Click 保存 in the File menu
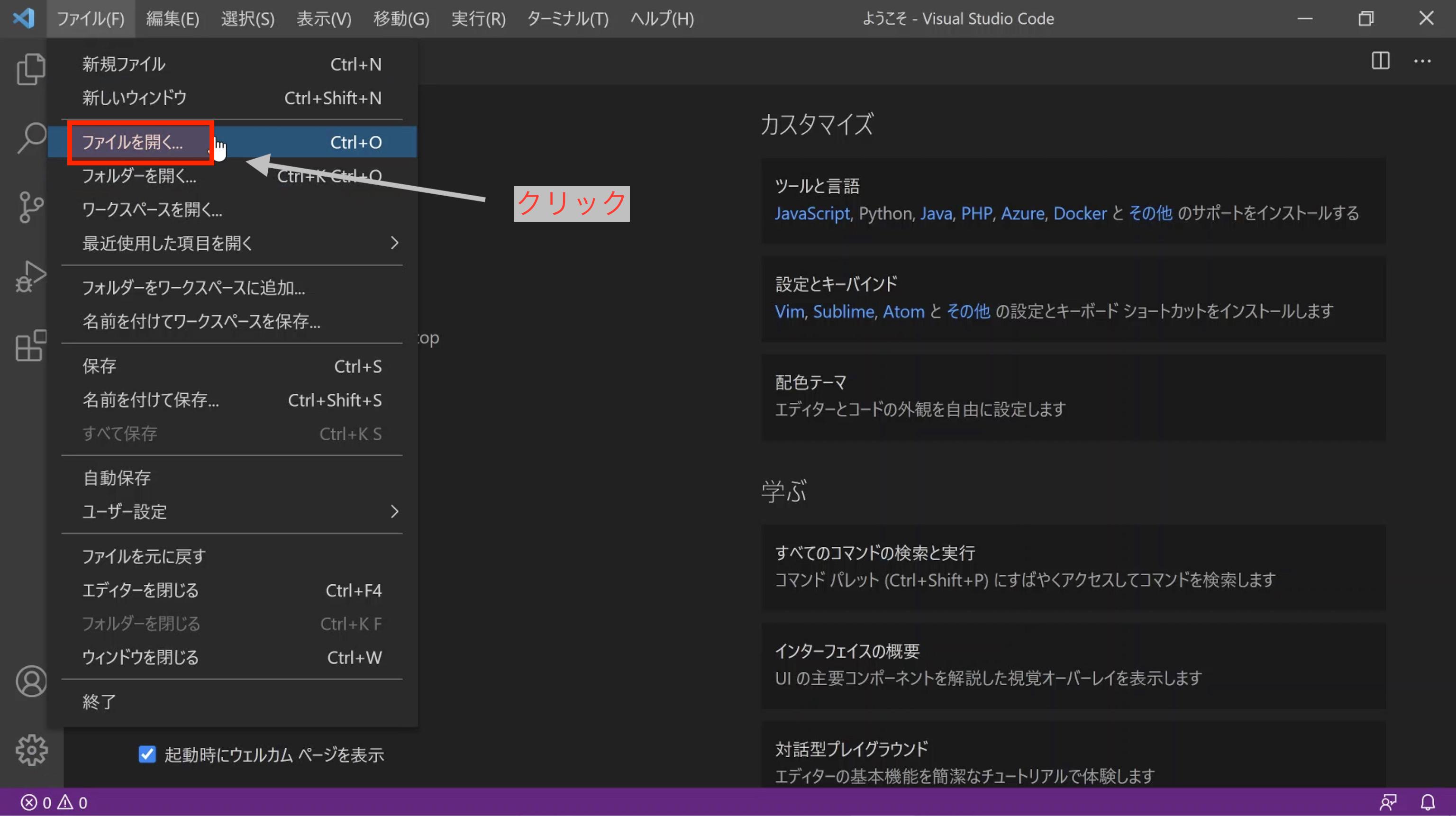Viewport: 1456px width, 816px height. (x=232, y=366)
